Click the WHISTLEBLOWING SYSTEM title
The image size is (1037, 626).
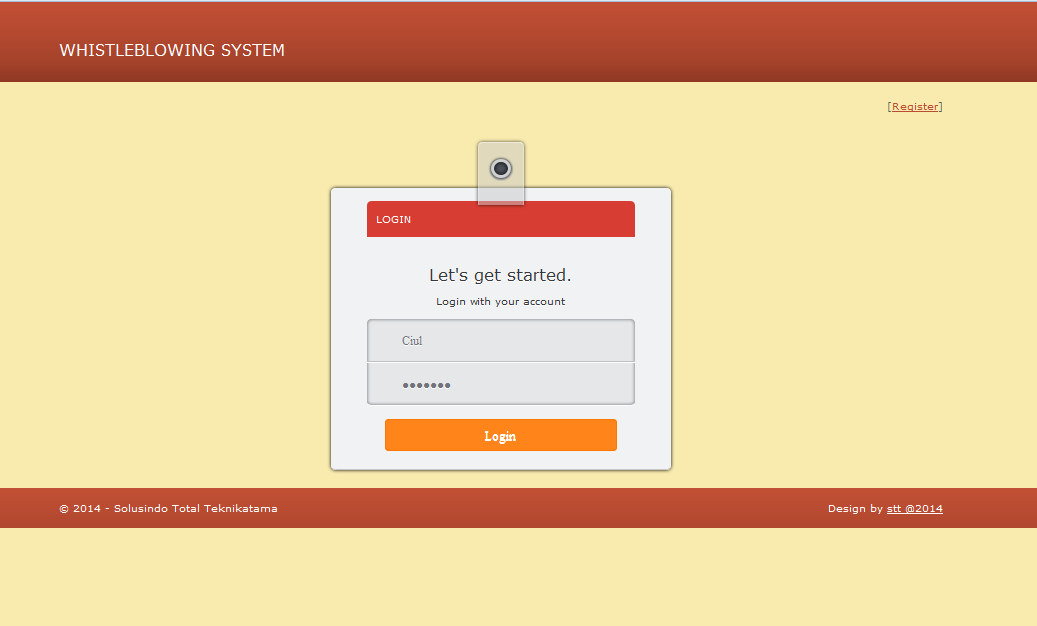(x=171, y=50)
